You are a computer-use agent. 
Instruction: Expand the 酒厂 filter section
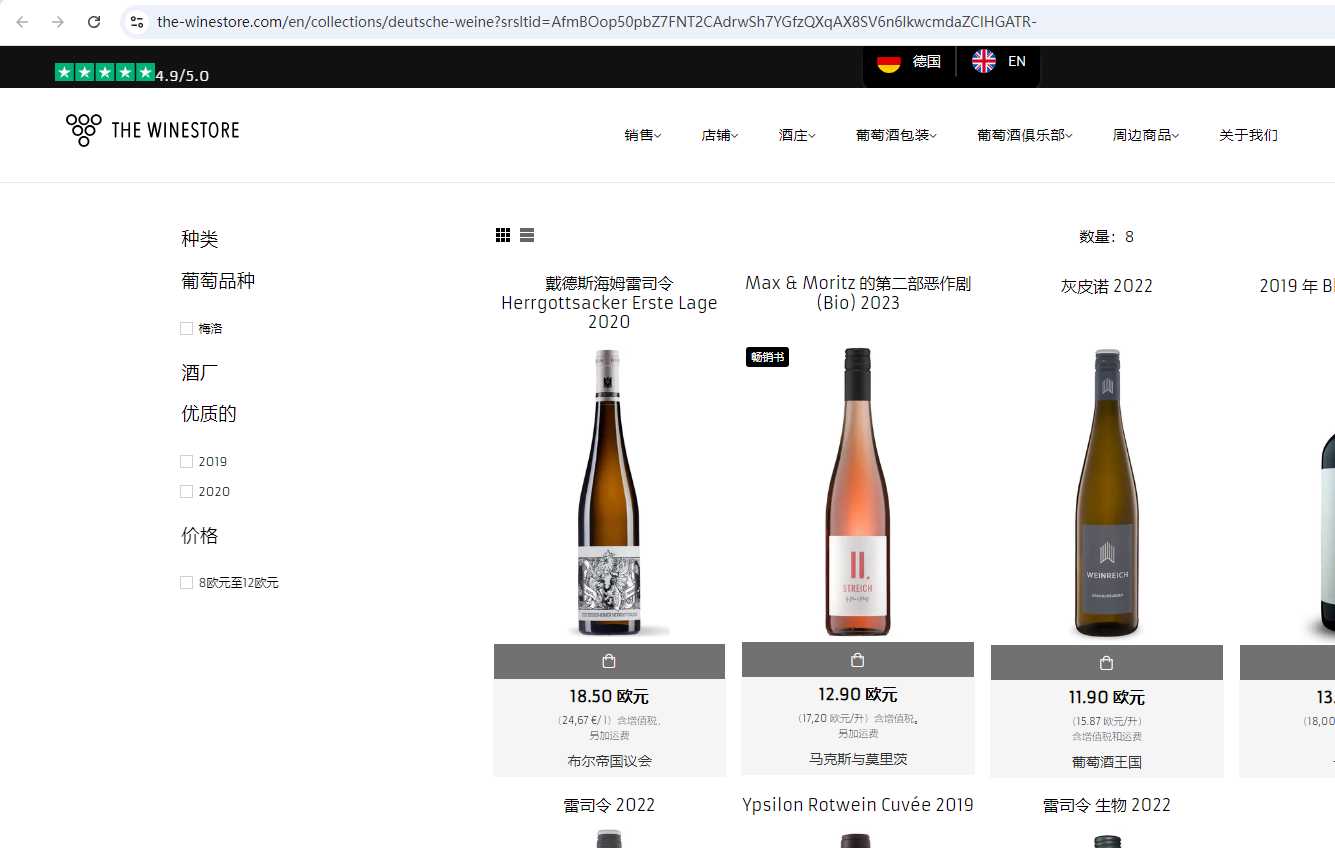200,372
